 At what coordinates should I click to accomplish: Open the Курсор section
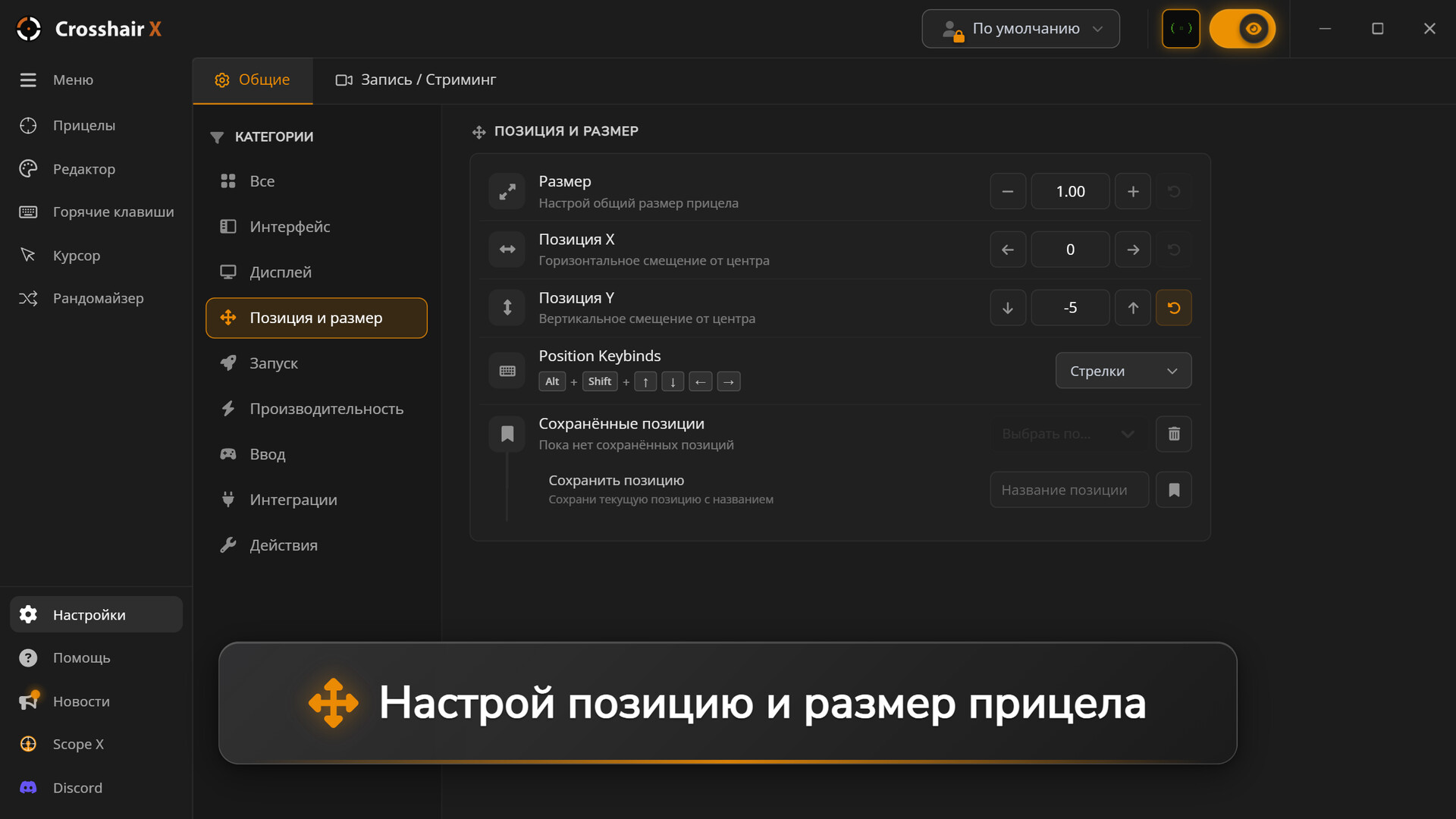click(96, 256)
